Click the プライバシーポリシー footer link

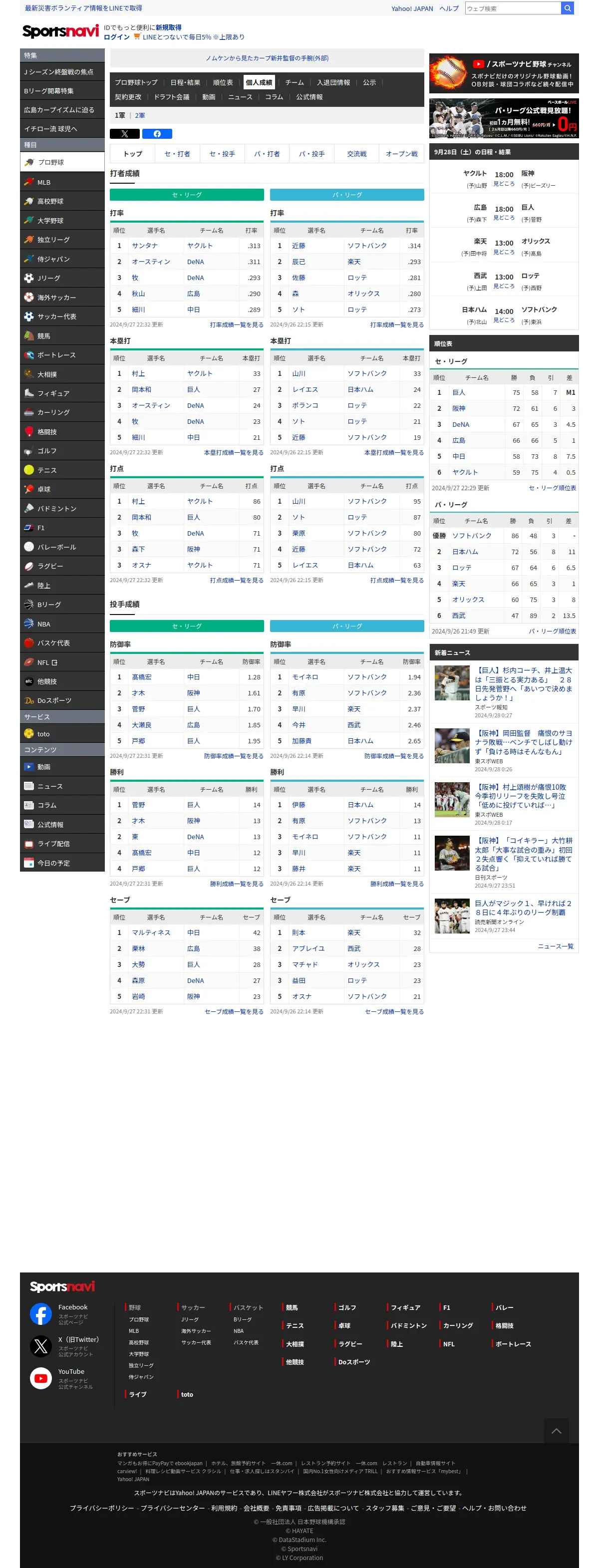pyautogui.click(x=102, y=1509)
